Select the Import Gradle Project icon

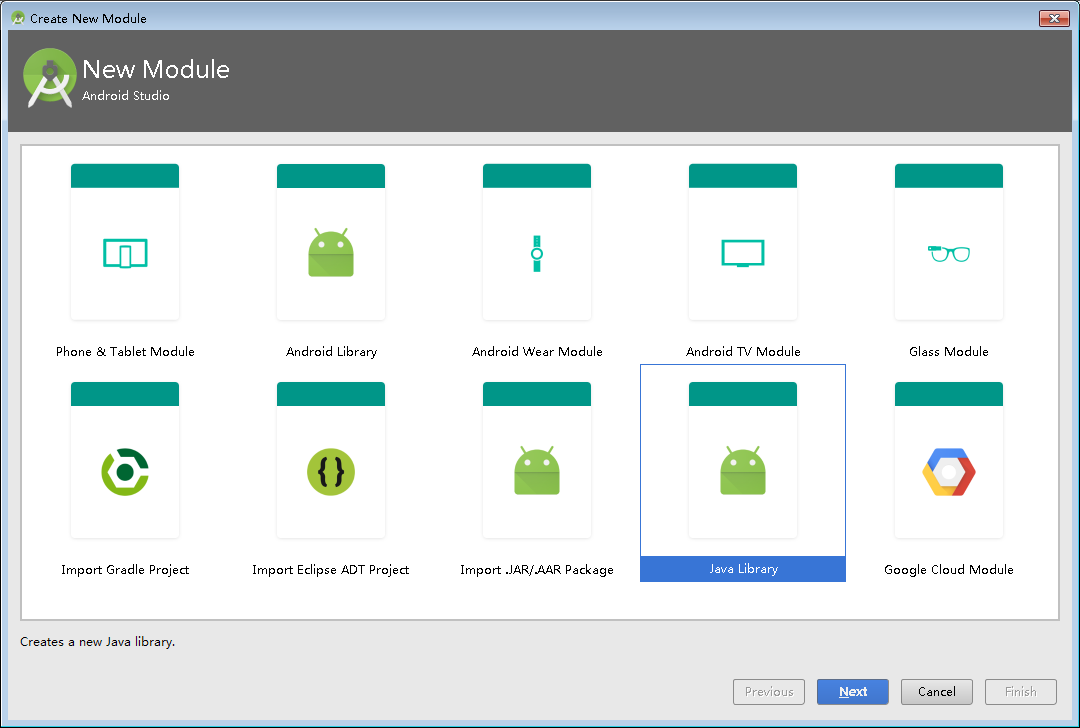pos(125,472)
